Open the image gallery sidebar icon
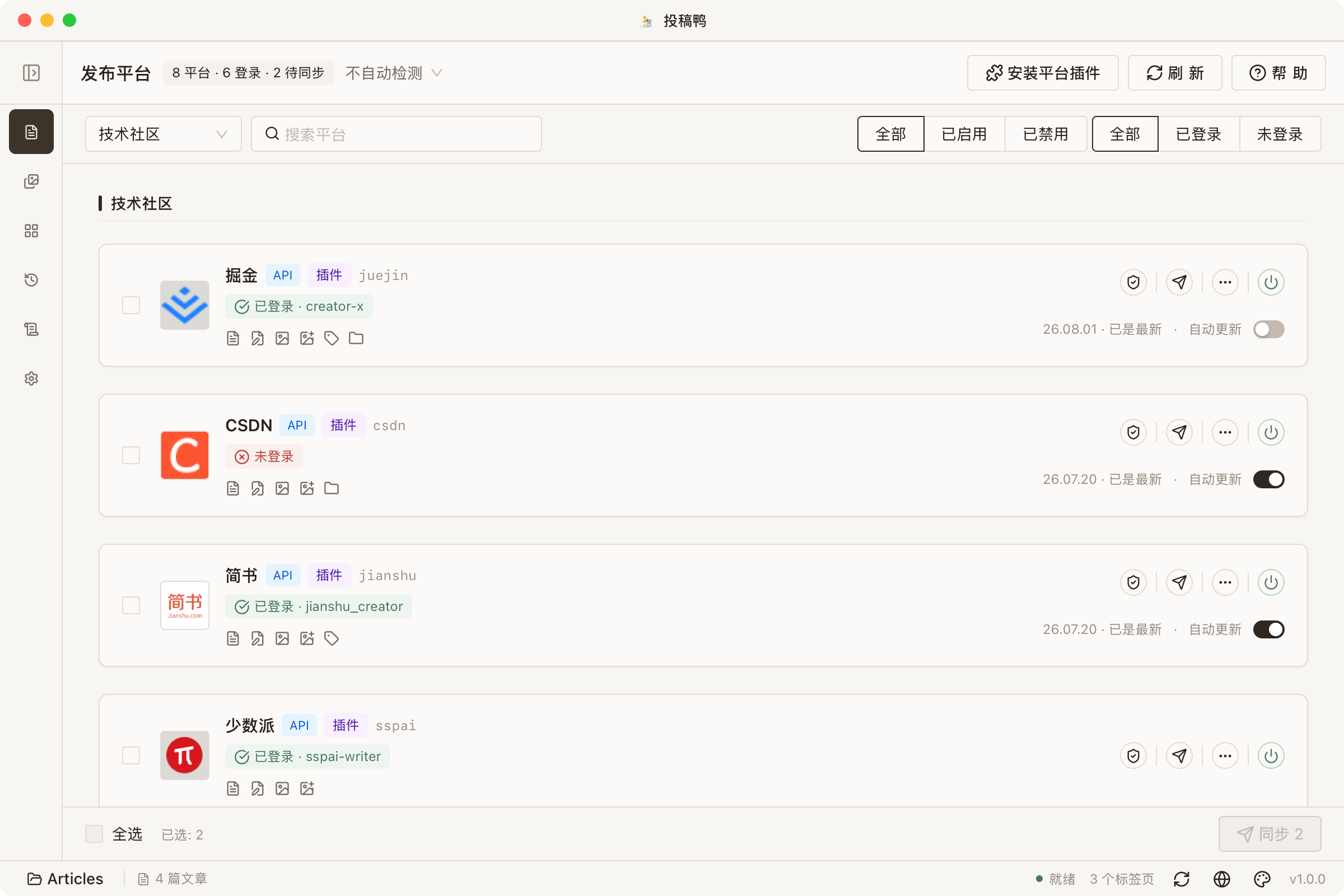The height and width of the screenshot is (896, 1344). pyautogui.click(x=31, y=181)
